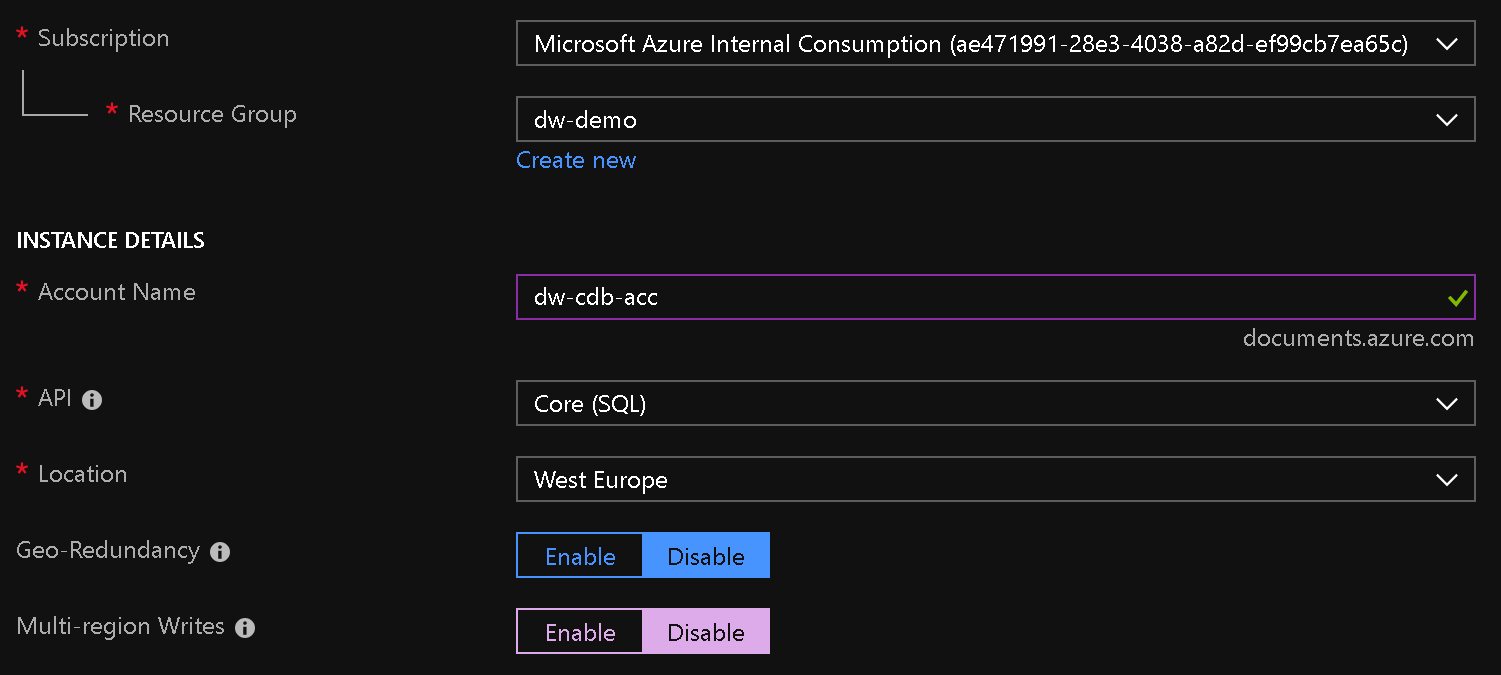Click the info icon next to API
This screenshot has height=675, width=1501.
pyautogui.click(x=91, y=398)
